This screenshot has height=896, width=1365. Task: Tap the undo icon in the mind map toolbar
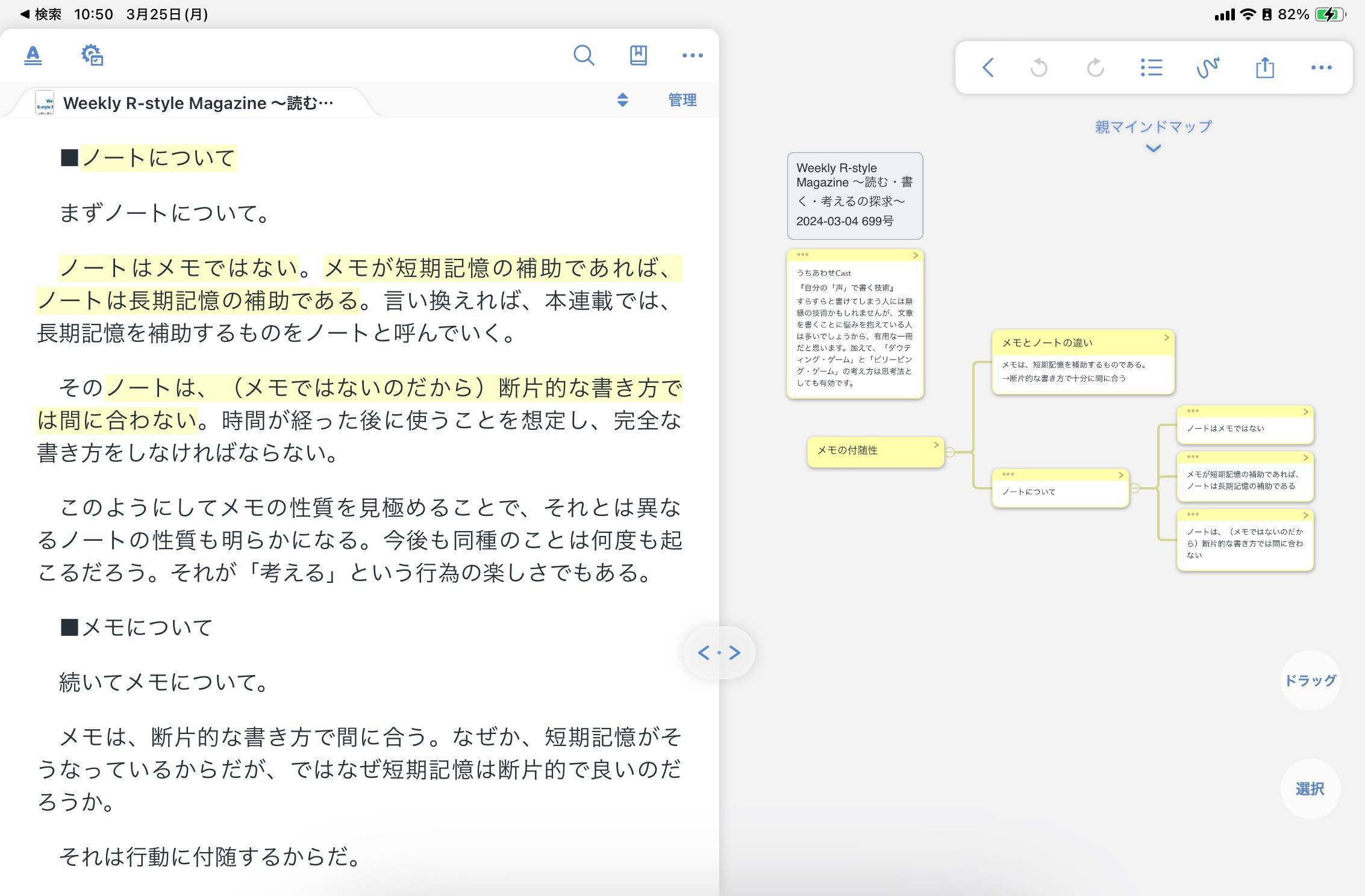pyautogui.click(x=1039, y=68)
